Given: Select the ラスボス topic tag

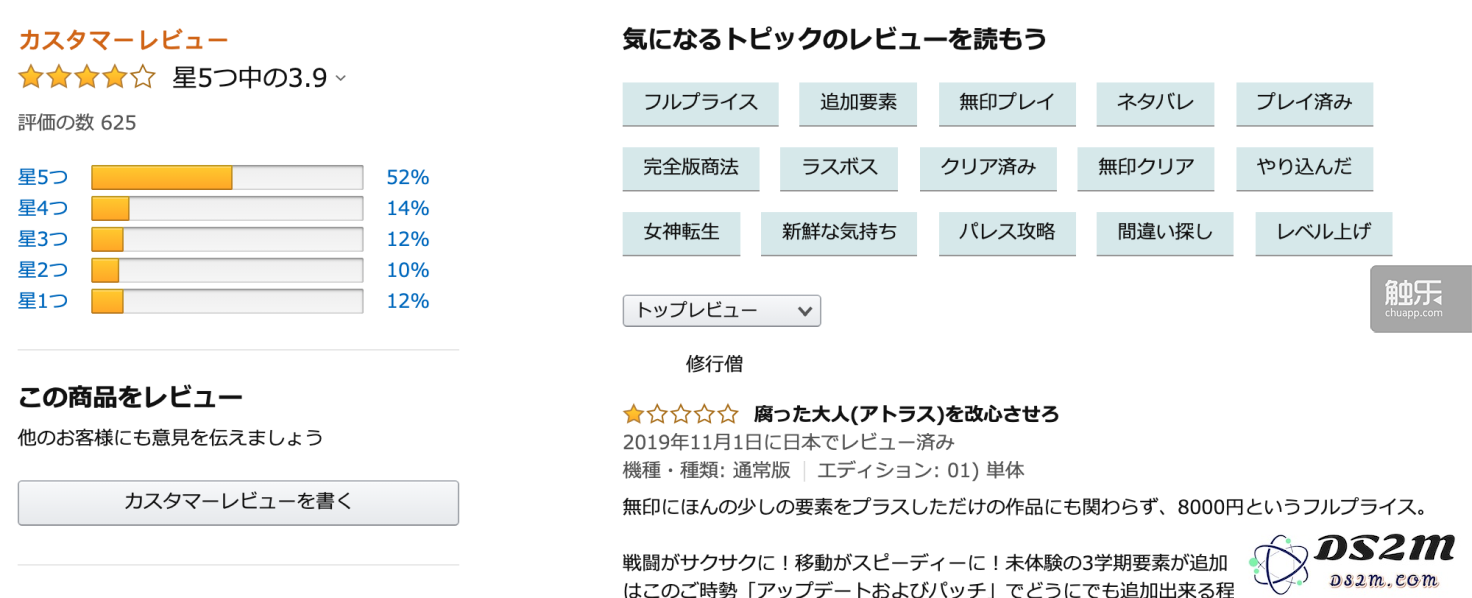Looking at the screenshot, I should [838, 168].
